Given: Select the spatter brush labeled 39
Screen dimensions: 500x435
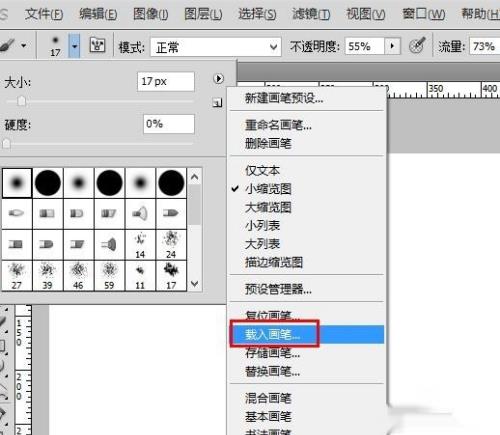Looking at the screenshot, I should pos(48,276).
